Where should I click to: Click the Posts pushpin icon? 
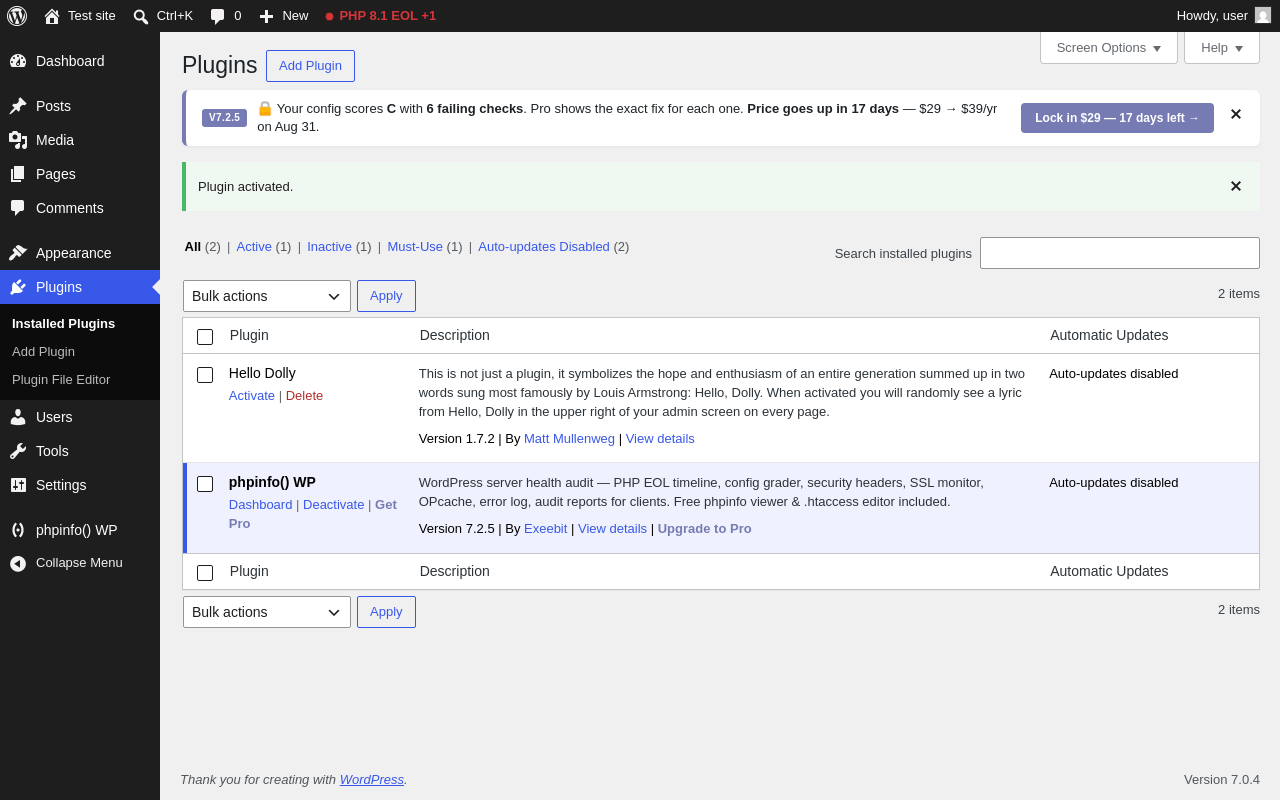[x=18, y=106]
